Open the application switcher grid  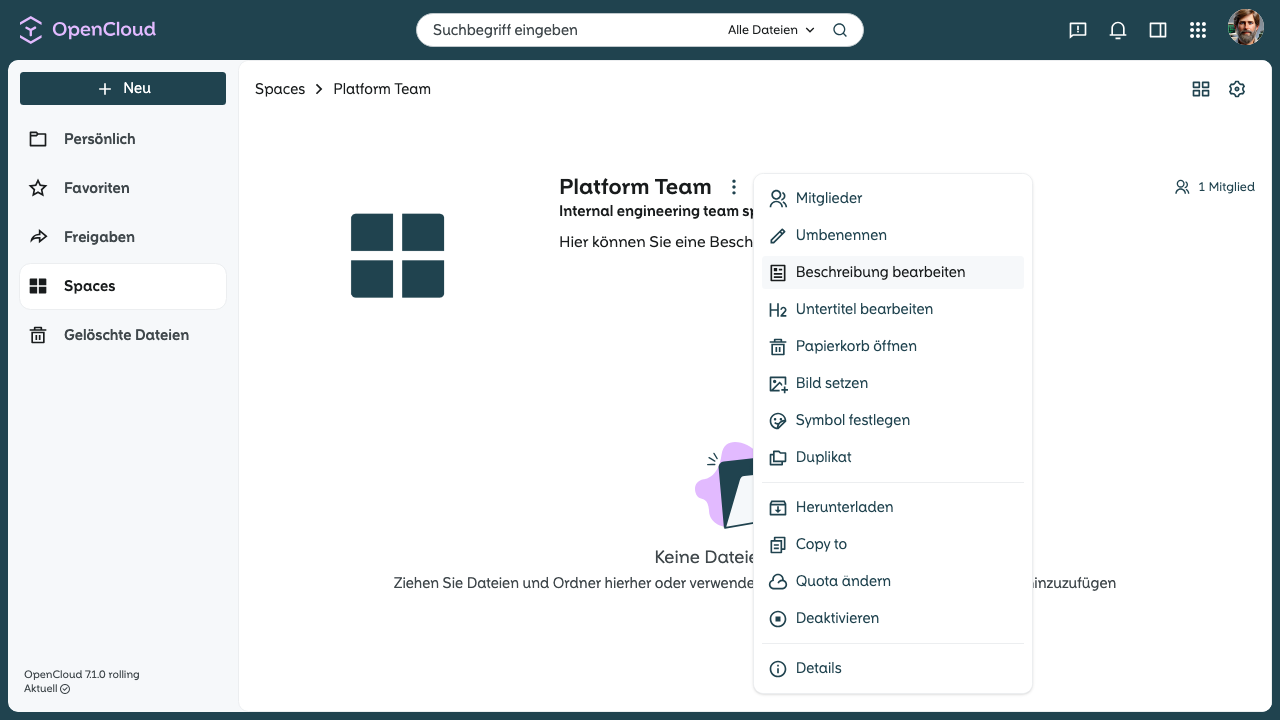(1198, 30)
